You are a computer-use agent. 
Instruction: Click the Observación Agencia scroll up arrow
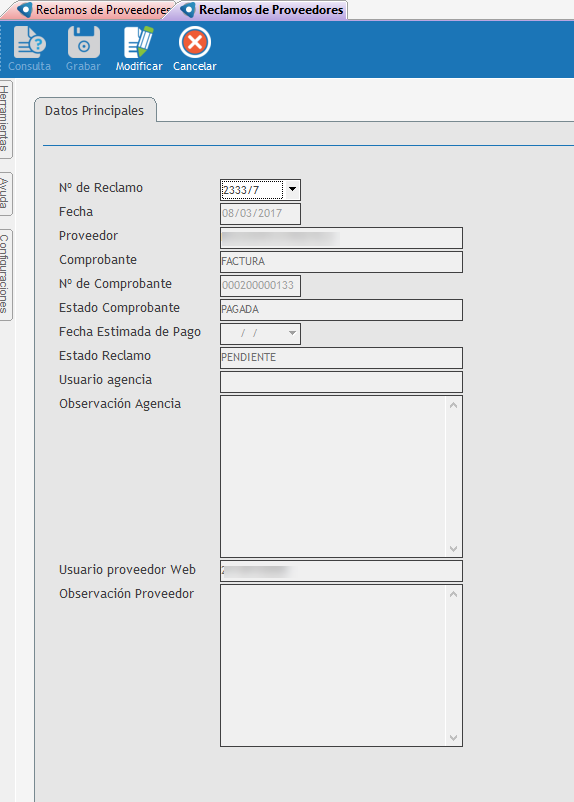(x=453, y=405)
